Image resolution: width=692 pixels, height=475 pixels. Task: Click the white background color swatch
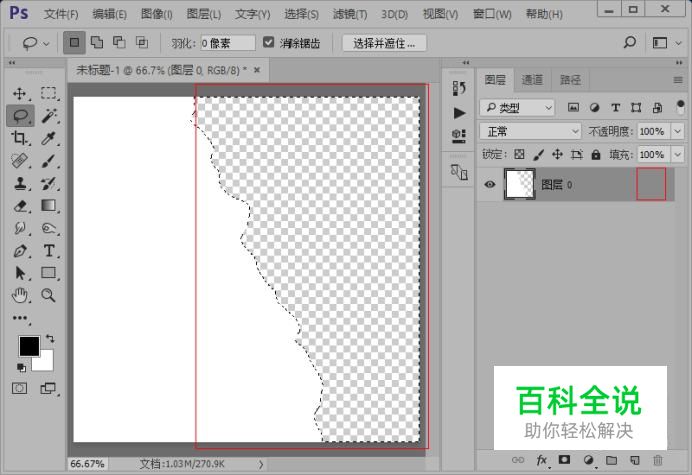(46, 363)
